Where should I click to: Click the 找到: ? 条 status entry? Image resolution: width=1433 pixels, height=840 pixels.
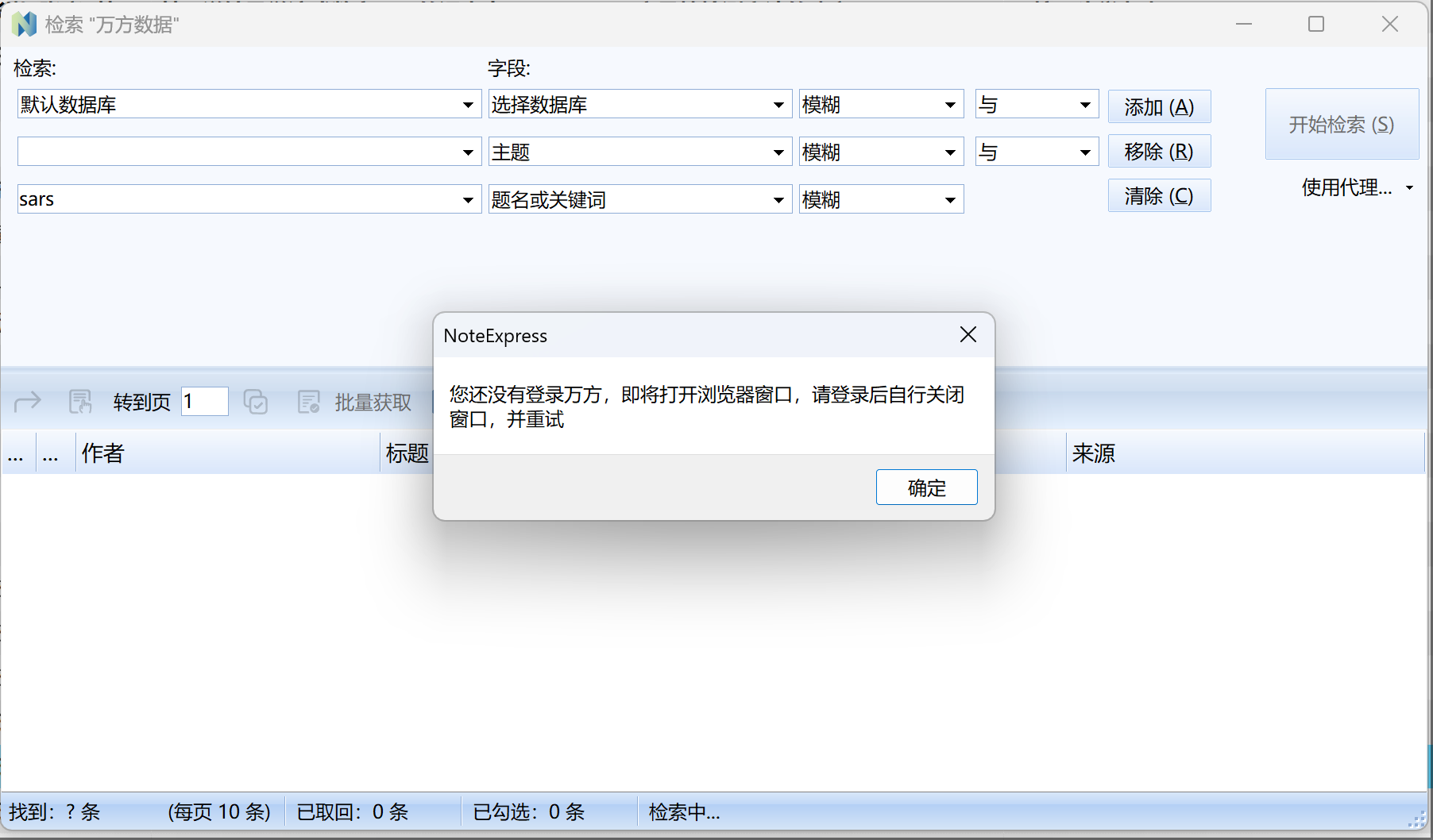(x=55, y=811)
